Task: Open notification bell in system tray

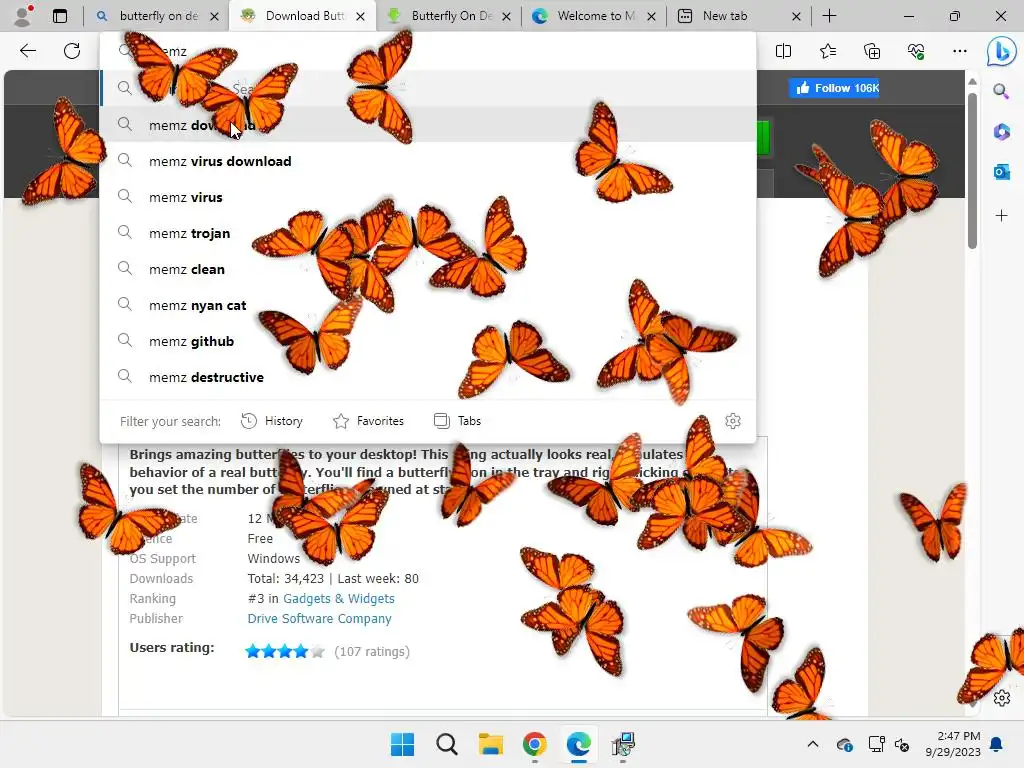Action: click(997, 744)
